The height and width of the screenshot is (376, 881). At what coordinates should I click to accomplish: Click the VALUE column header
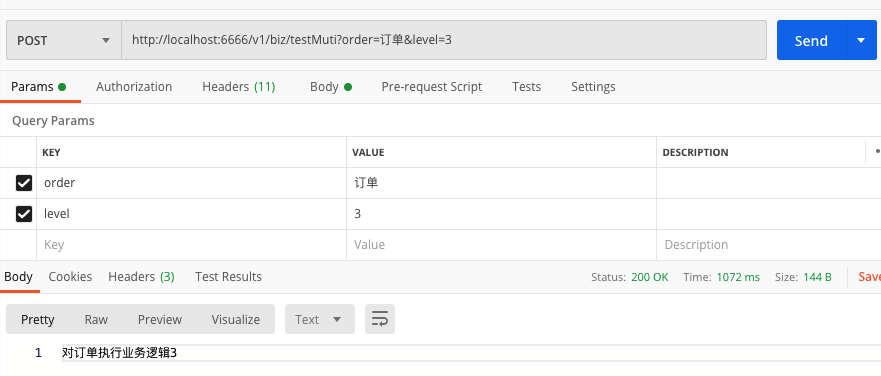click(x=368, y=152)
